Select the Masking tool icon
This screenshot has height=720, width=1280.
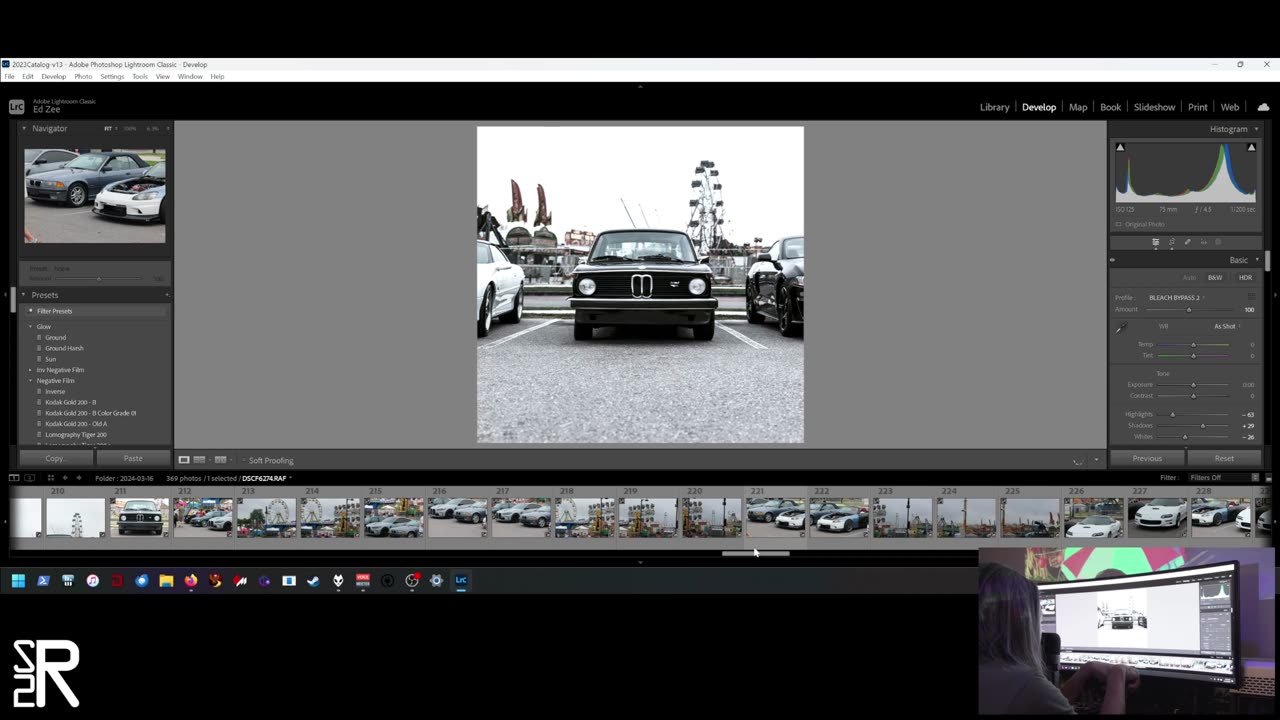1218,242
